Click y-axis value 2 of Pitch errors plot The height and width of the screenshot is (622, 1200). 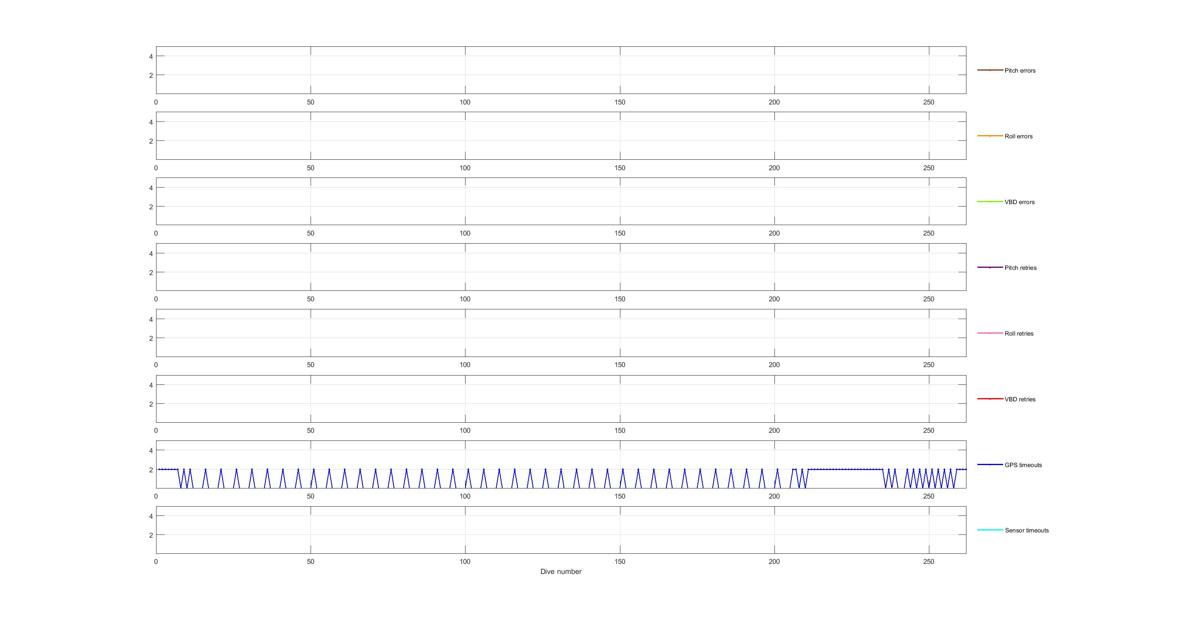[150, 75]
